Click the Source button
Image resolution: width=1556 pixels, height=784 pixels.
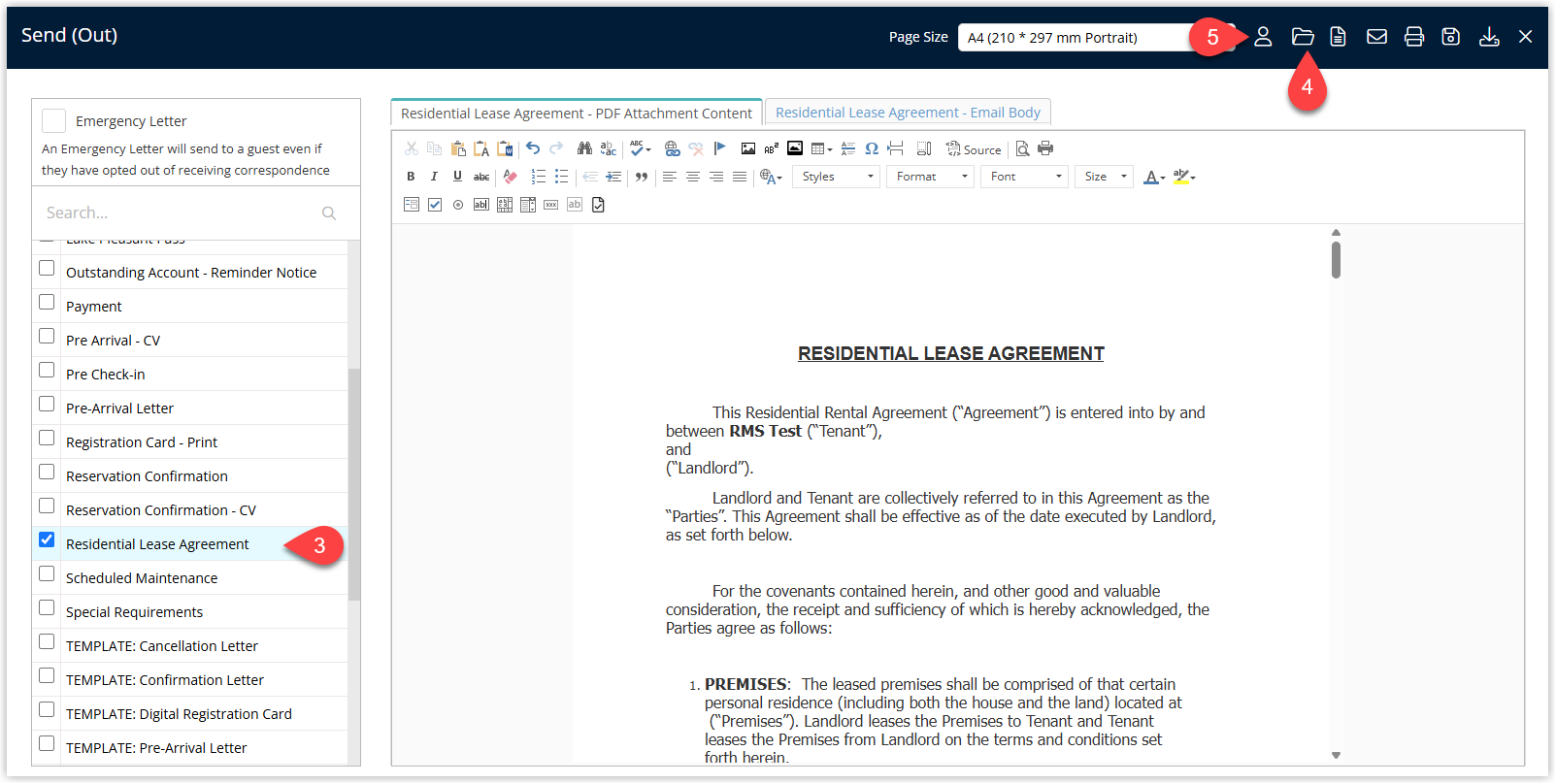coord(974,149)
